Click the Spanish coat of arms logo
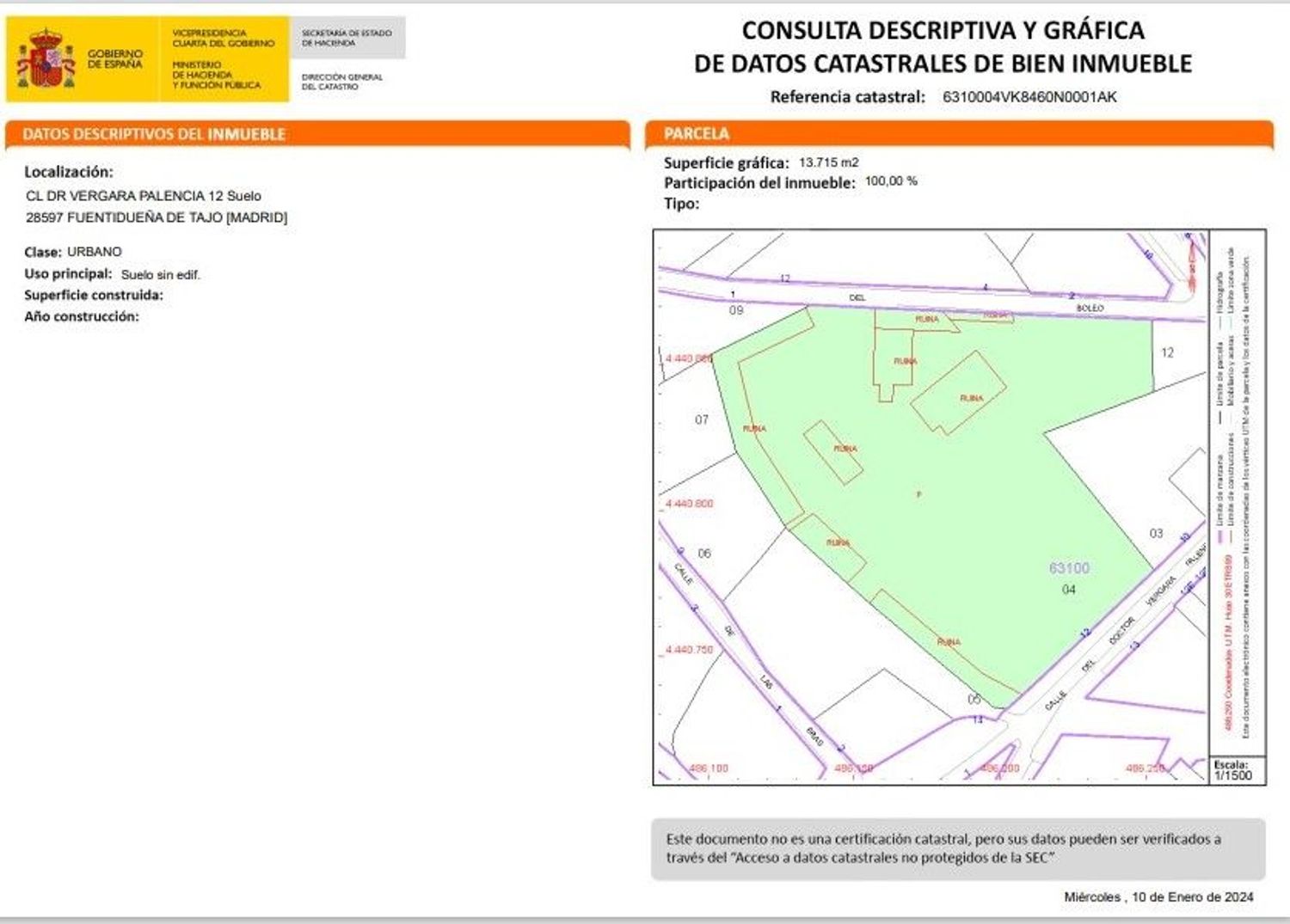1290x924 pixels. (x=45, y=59)
